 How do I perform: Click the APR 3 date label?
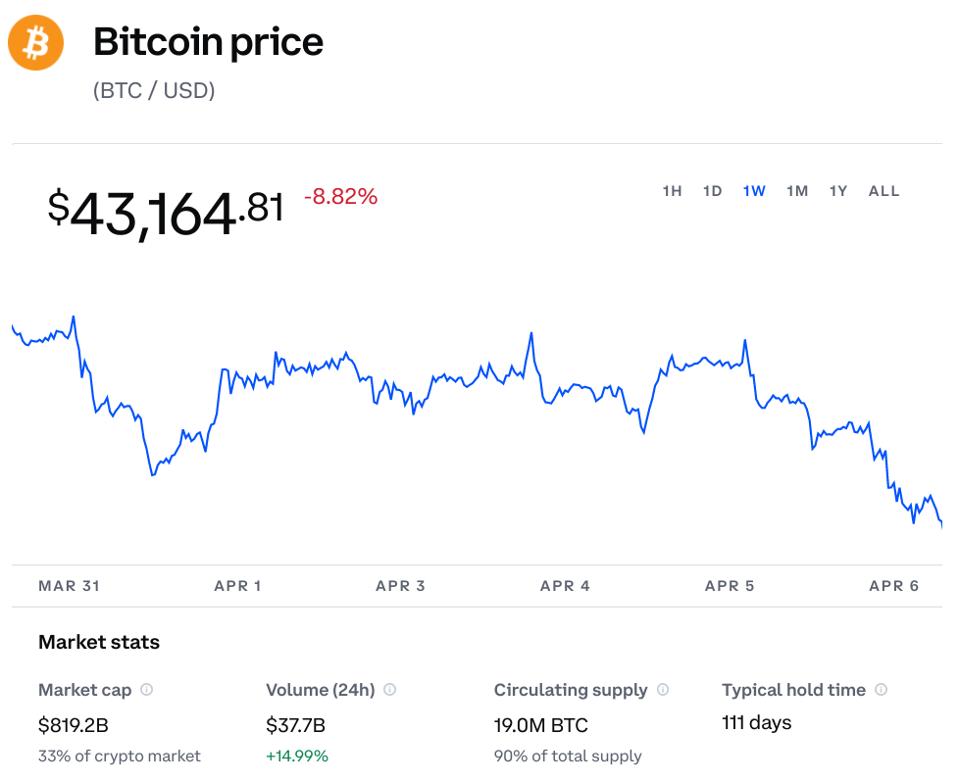click(x=400, y=586)
